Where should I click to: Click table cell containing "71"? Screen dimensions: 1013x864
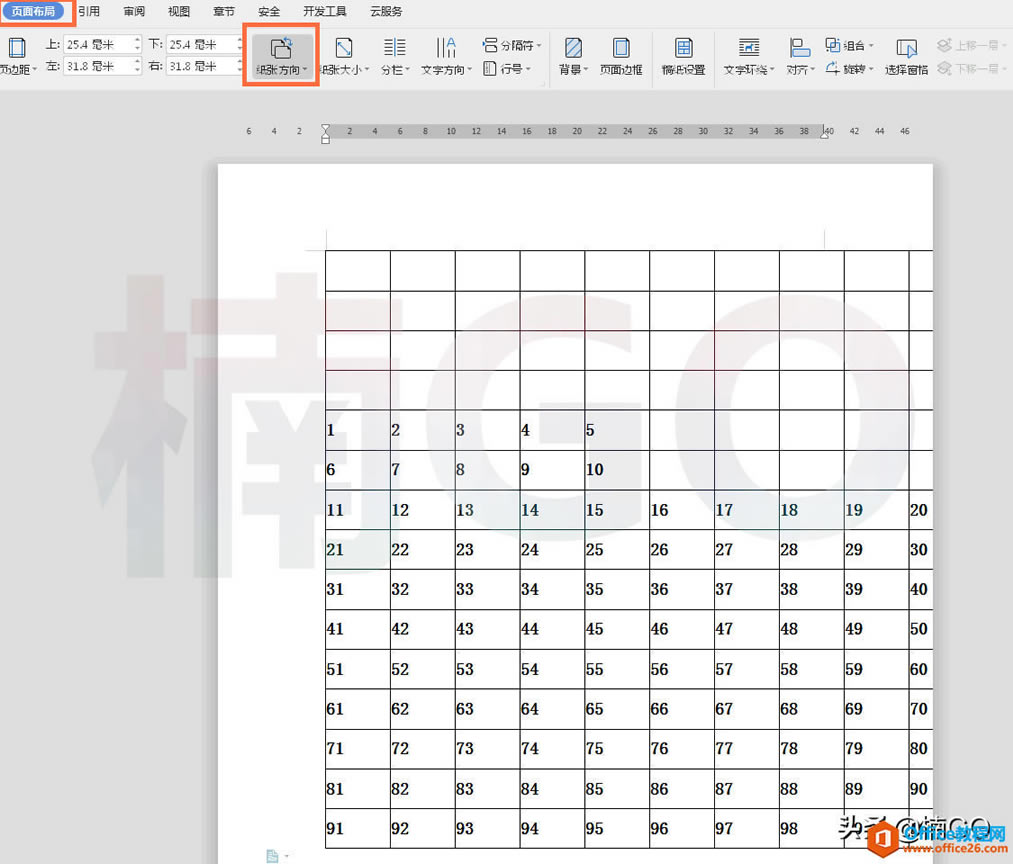tap(358, 749)
